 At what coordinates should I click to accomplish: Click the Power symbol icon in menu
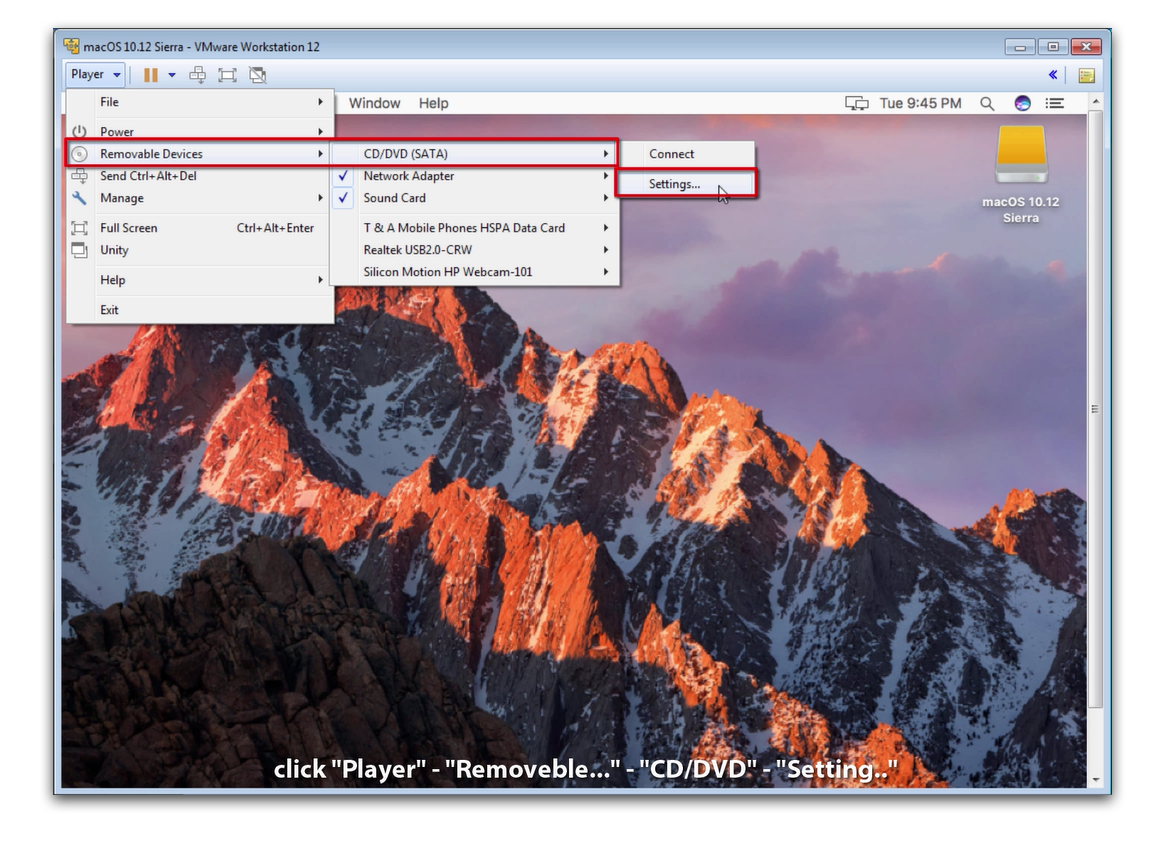coord(79,132)
